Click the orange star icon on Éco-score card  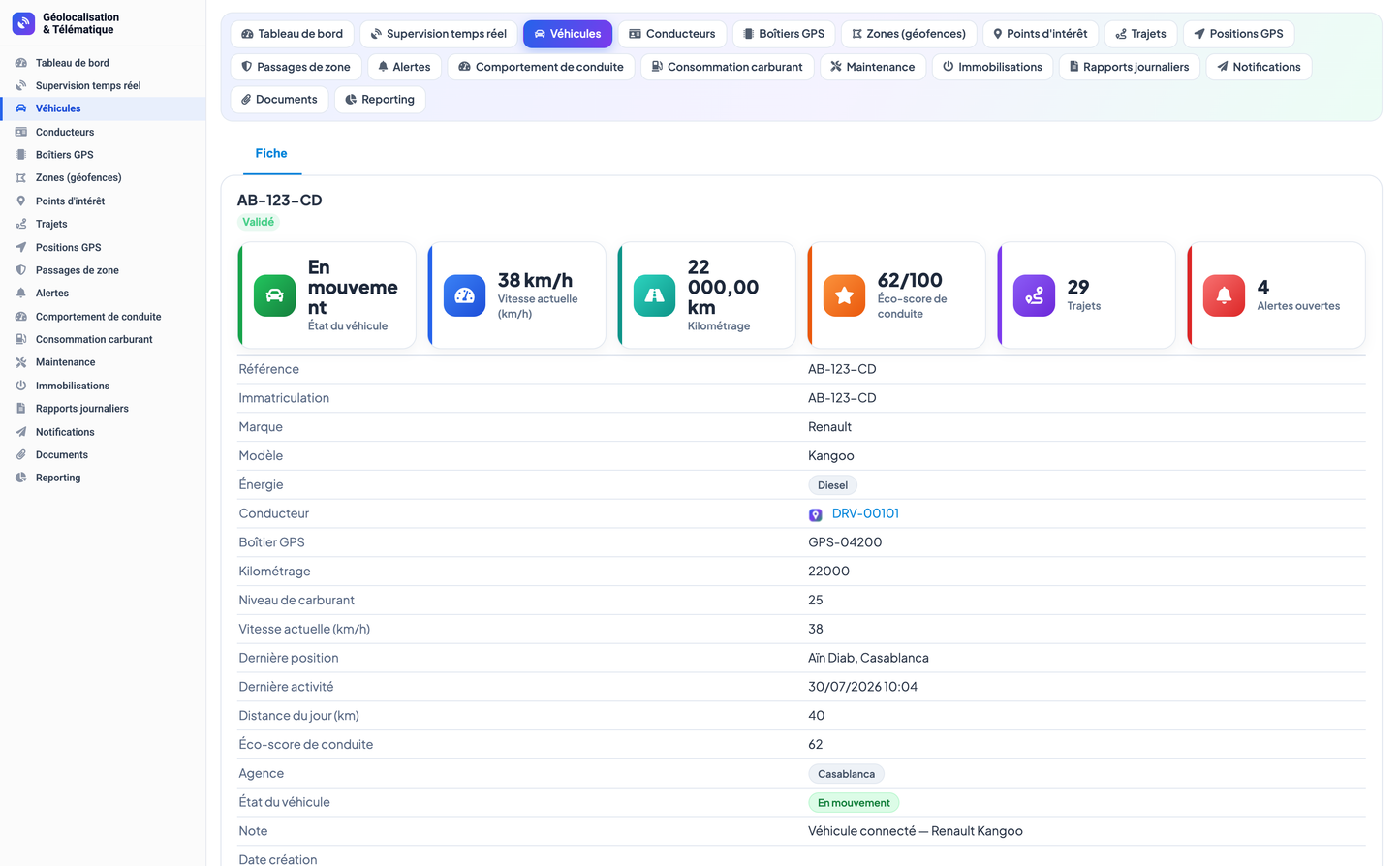point(845,295)
